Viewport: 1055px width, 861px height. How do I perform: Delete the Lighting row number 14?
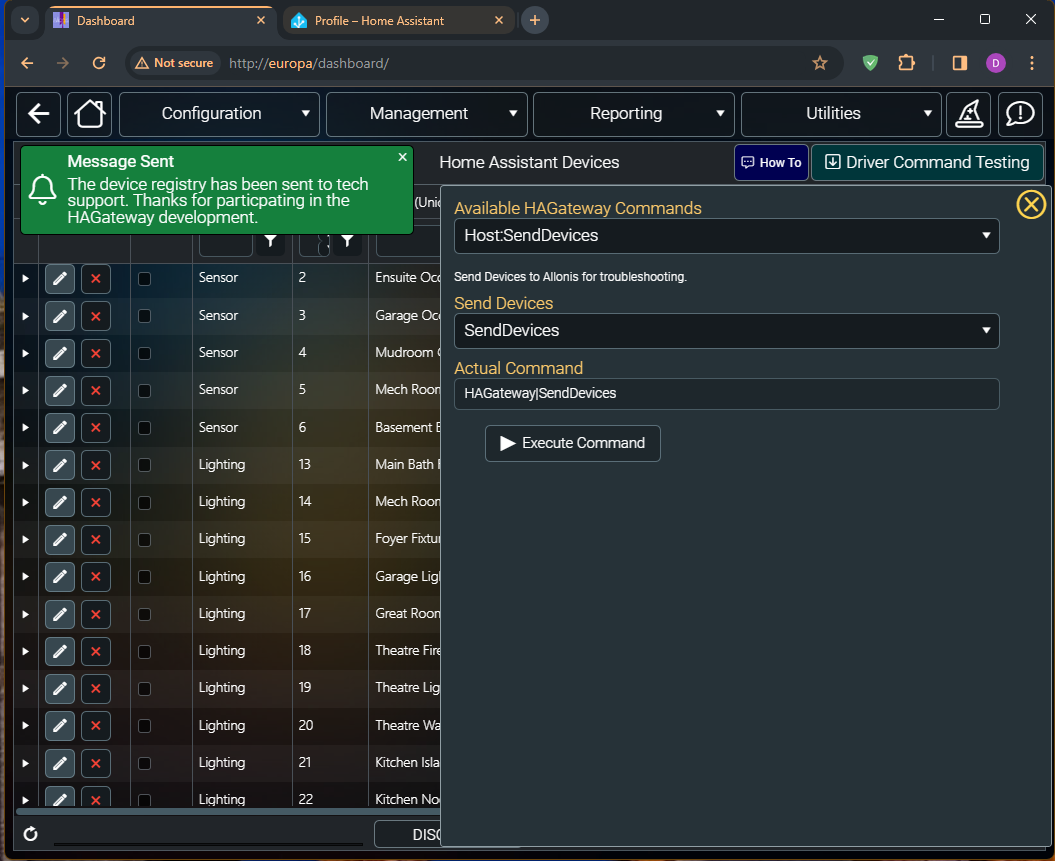click(96, 502)
